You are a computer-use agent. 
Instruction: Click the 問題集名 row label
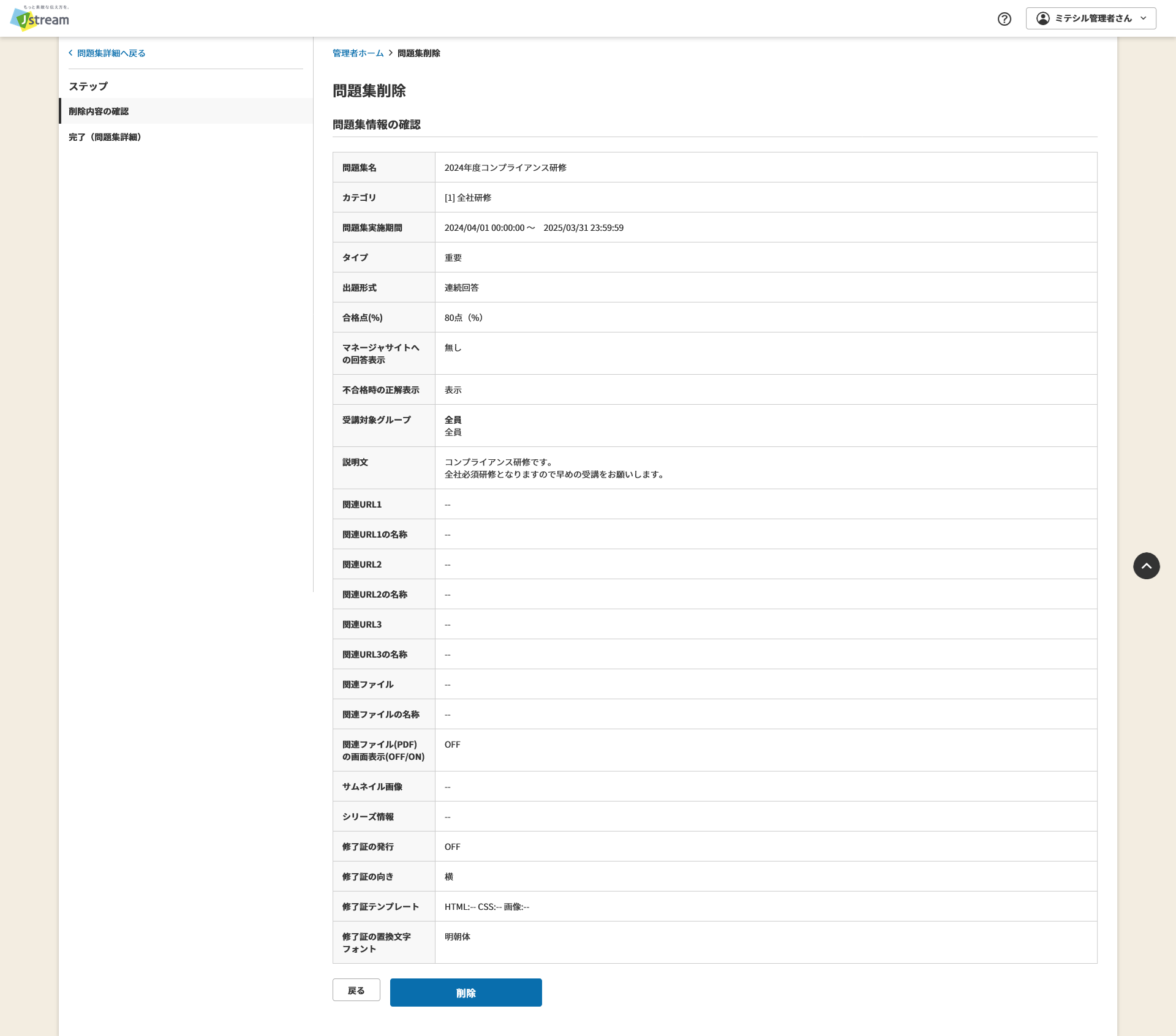click(x=360, y=168)
